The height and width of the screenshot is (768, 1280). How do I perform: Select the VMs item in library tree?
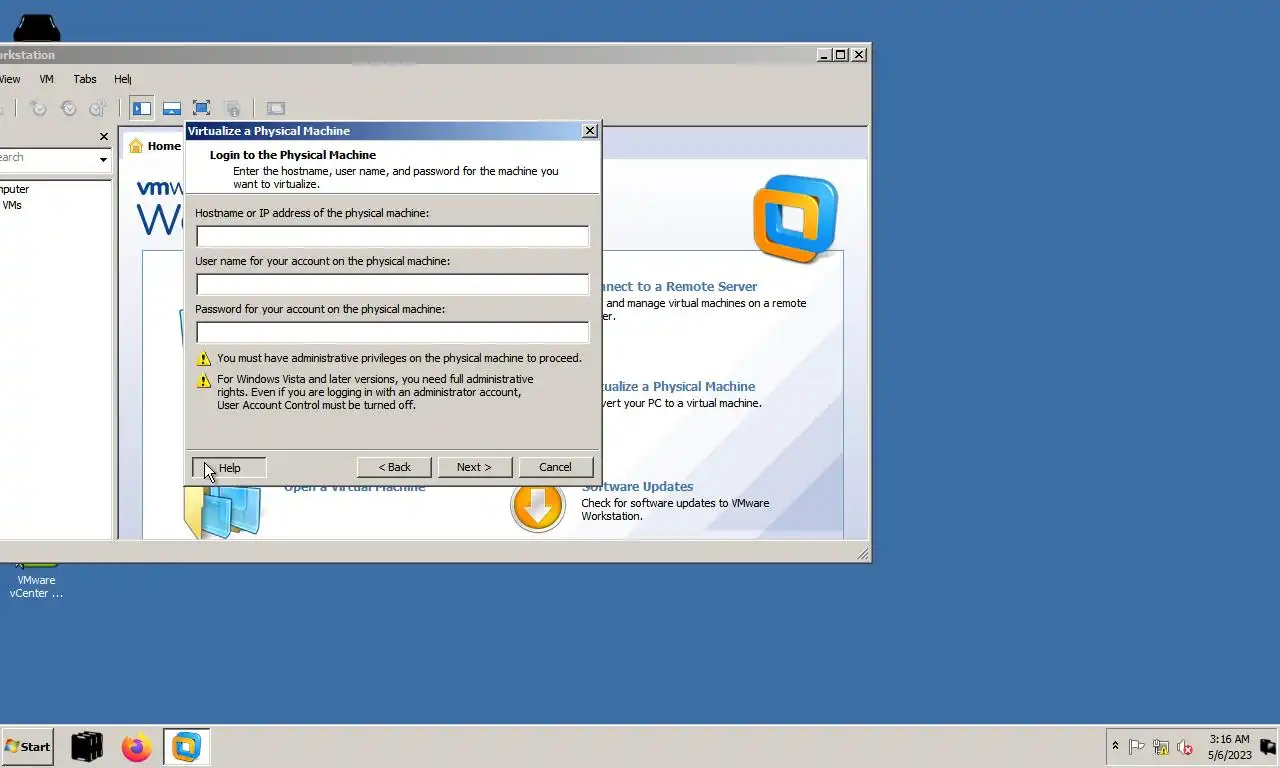(12, 205)
